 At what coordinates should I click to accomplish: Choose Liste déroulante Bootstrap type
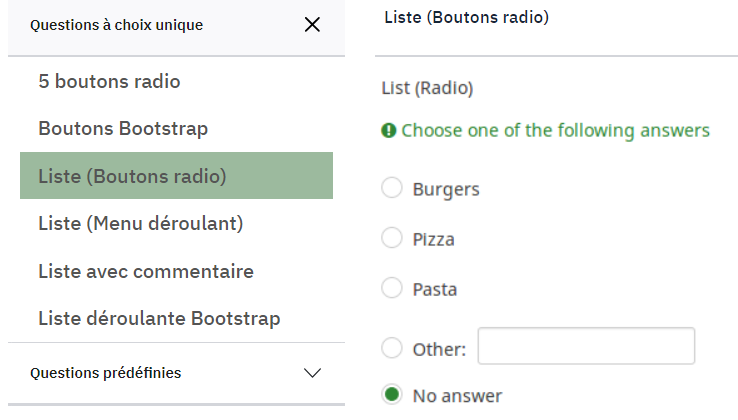[159, 319]
